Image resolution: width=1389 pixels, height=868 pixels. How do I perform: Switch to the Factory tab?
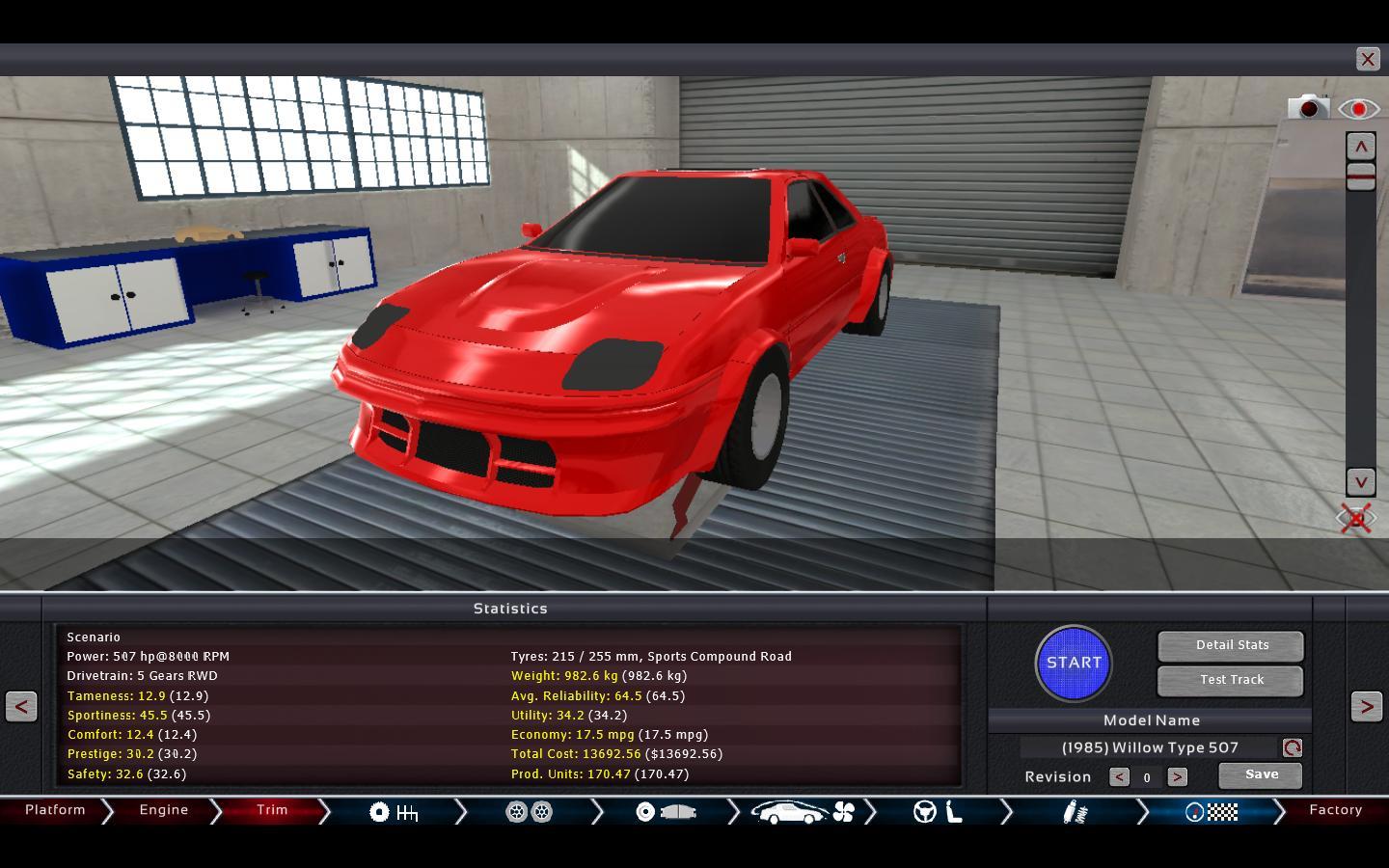1335,810
